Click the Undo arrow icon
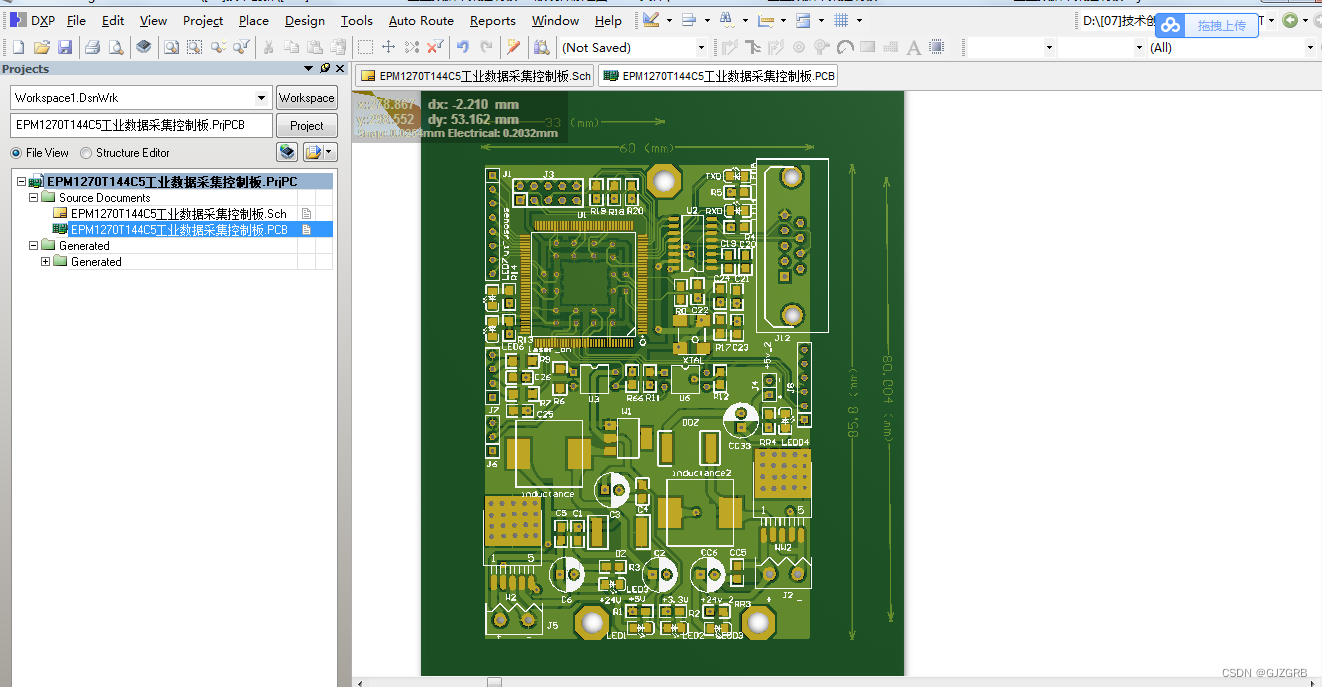 coord(463,47)
